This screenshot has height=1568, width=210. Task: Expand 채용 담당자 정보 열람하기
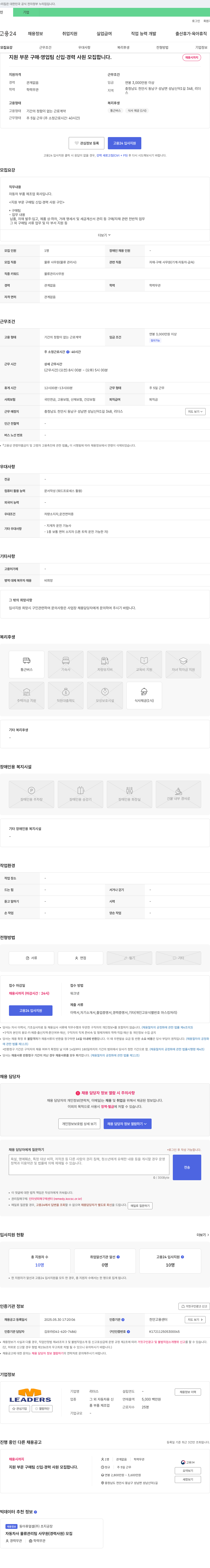pos(127,1124)
